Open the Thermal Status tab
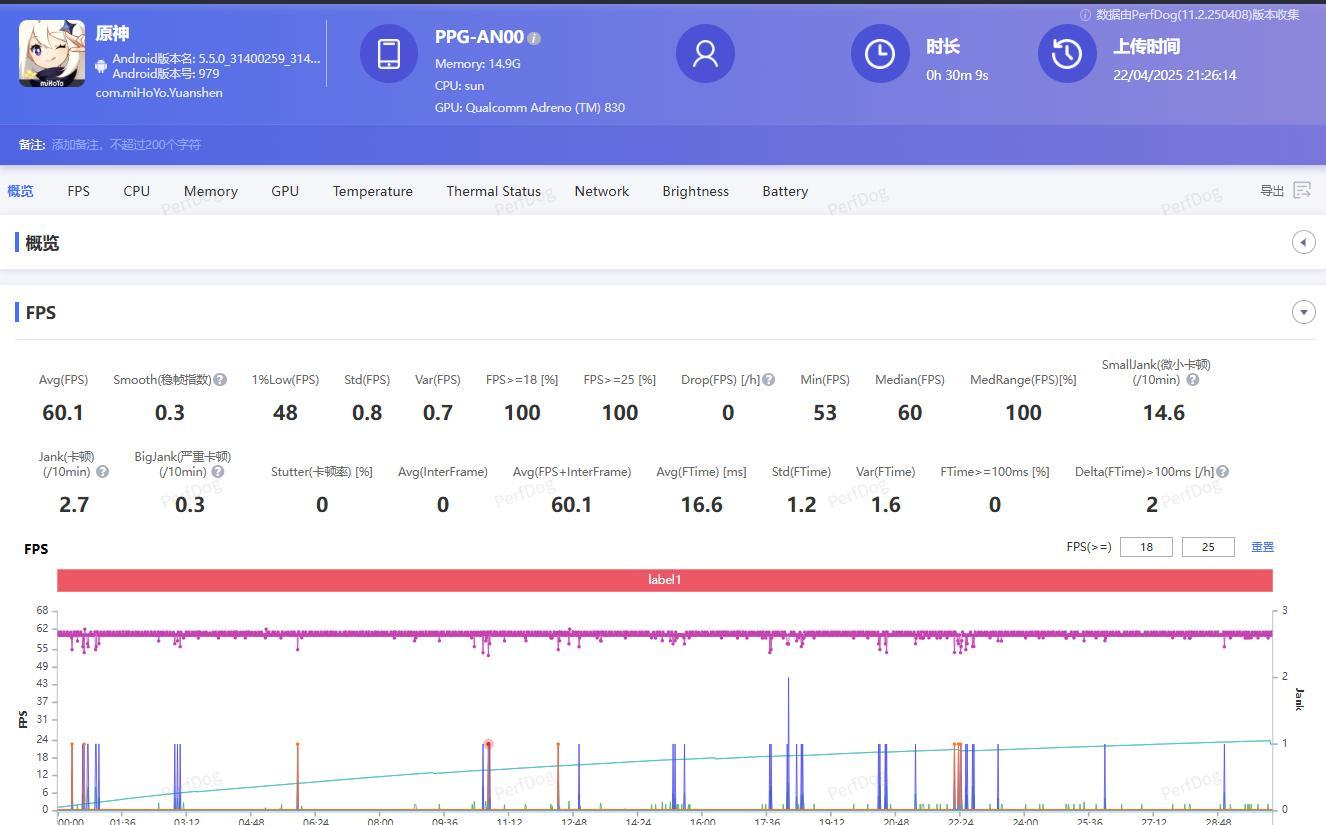 tap(493, 191)
